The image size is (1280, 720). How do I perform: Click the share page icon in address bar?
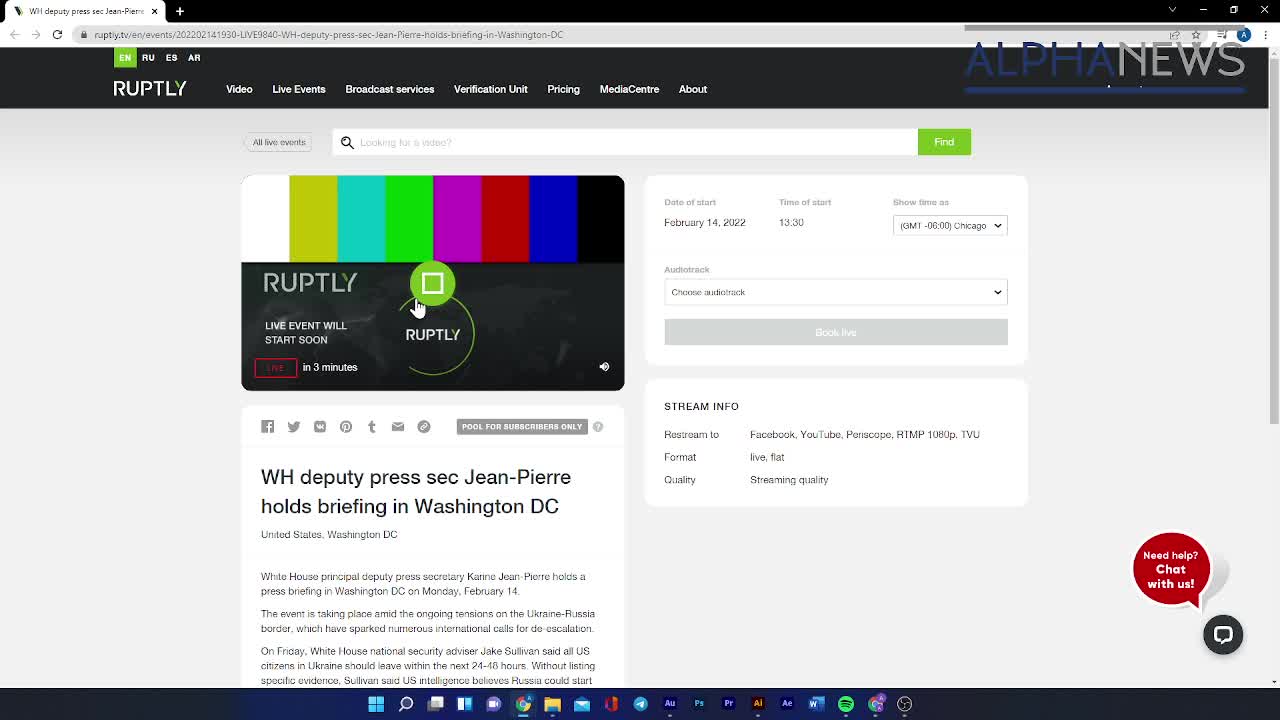coord(1175,35)
